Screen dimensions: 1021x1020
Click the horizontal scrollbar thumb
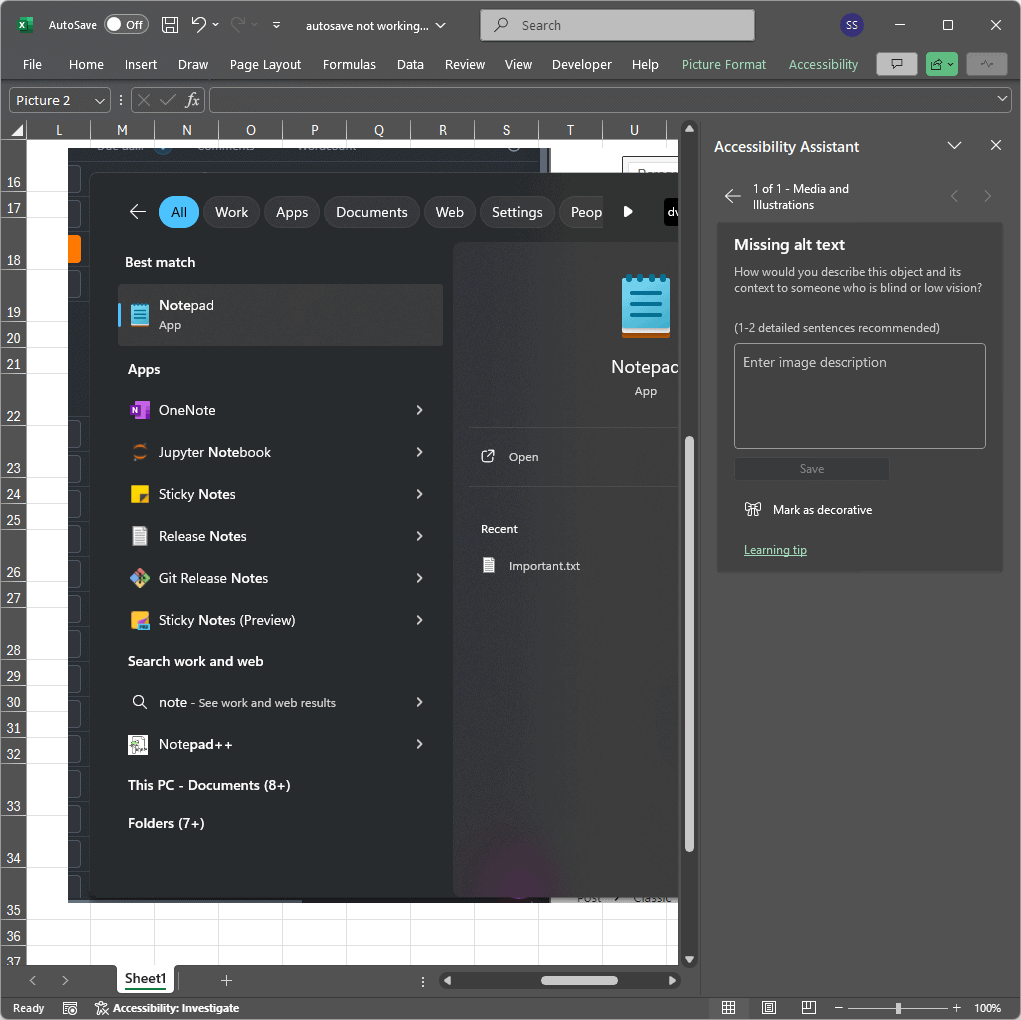pyautogui.click(x=579, y=980)
